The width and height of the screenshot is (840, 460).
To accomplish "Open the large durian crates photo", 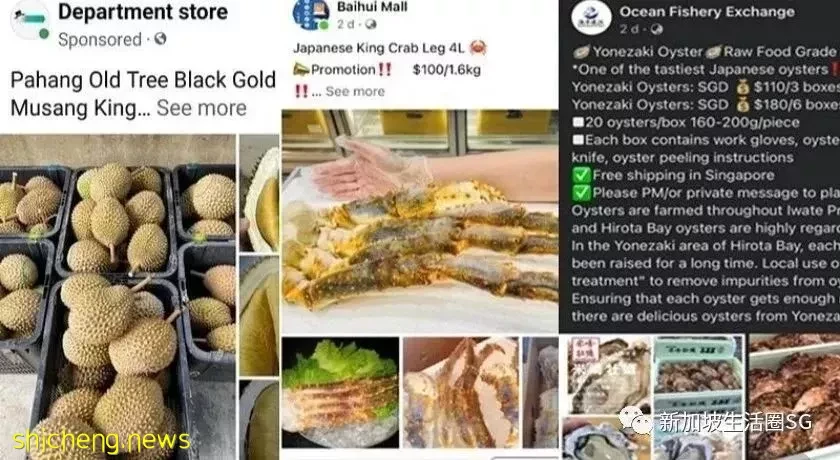I will click(117, 297).
